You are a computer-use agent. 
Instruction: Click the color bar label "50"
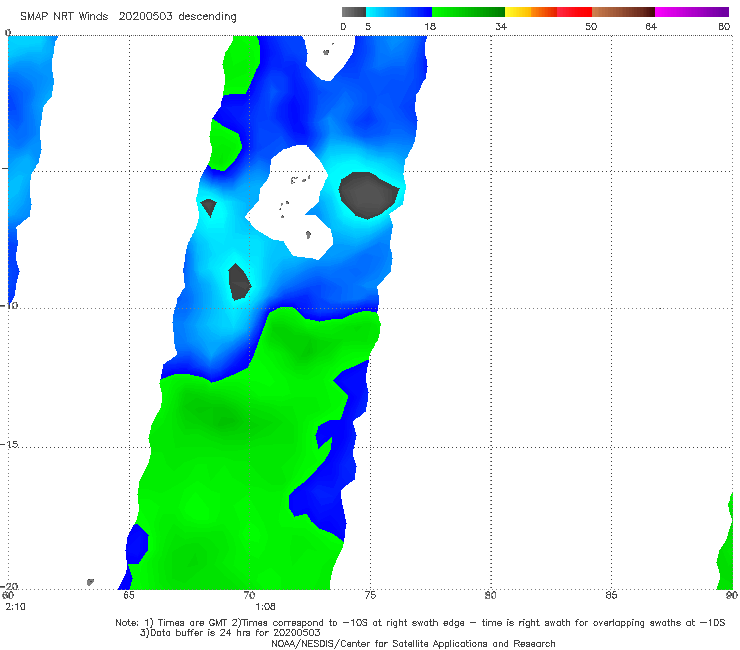coord(591,26)
